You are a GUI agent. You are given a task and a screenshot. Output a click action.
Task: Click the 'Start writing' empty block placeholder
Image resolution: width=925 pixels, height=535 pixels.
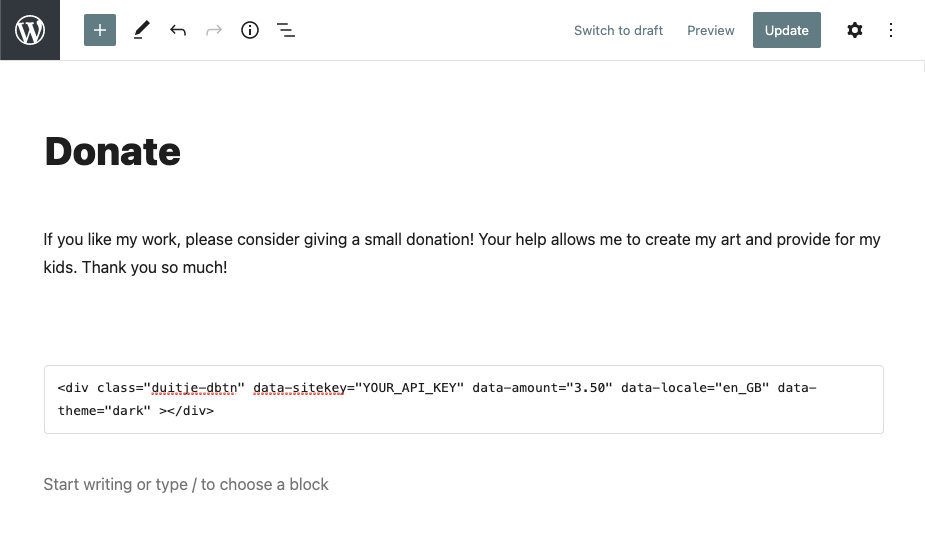click(x=186, y=484)
